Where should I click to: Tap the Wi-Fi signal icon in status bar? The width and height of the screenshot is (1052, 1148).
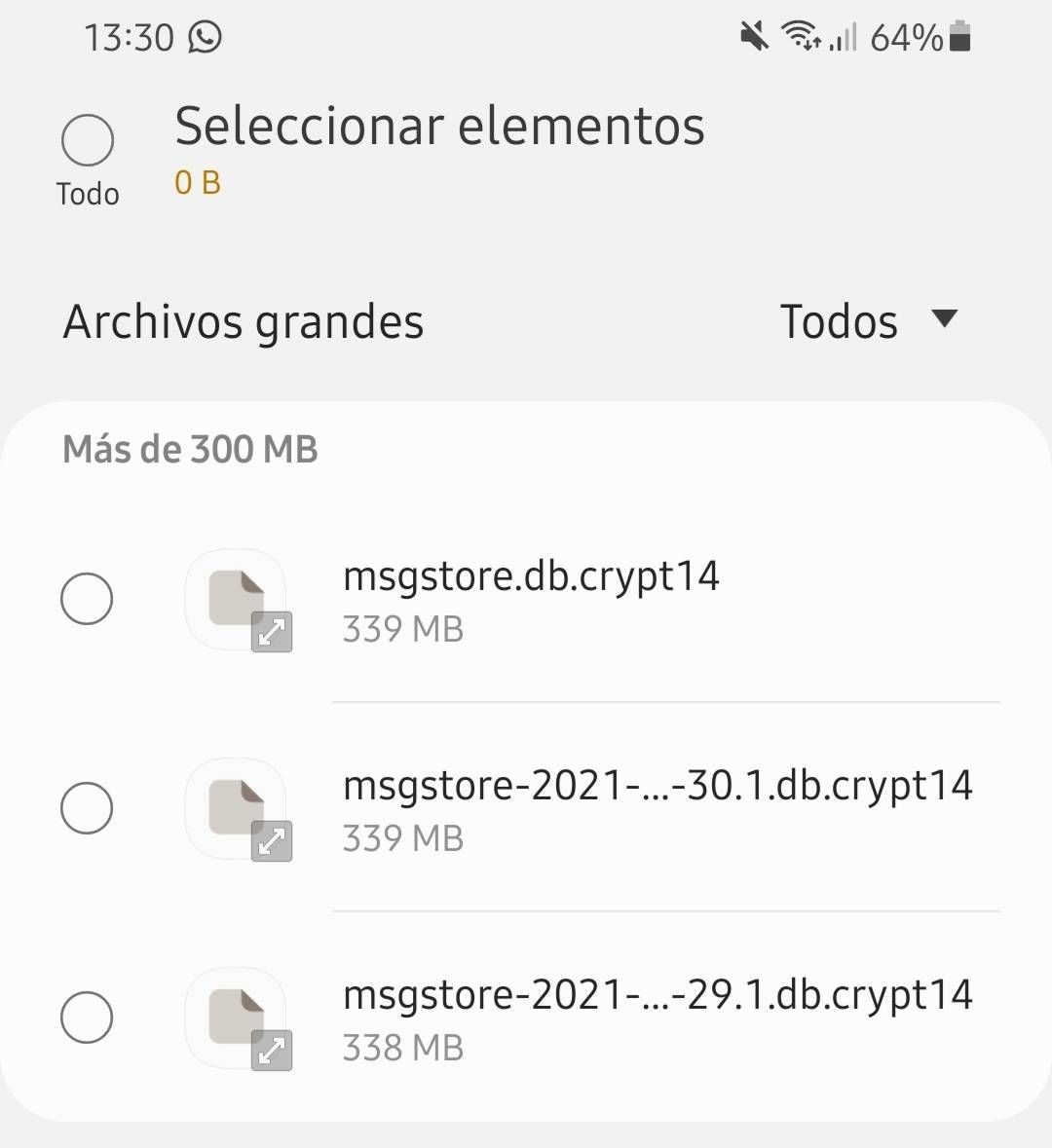[801, 37]
